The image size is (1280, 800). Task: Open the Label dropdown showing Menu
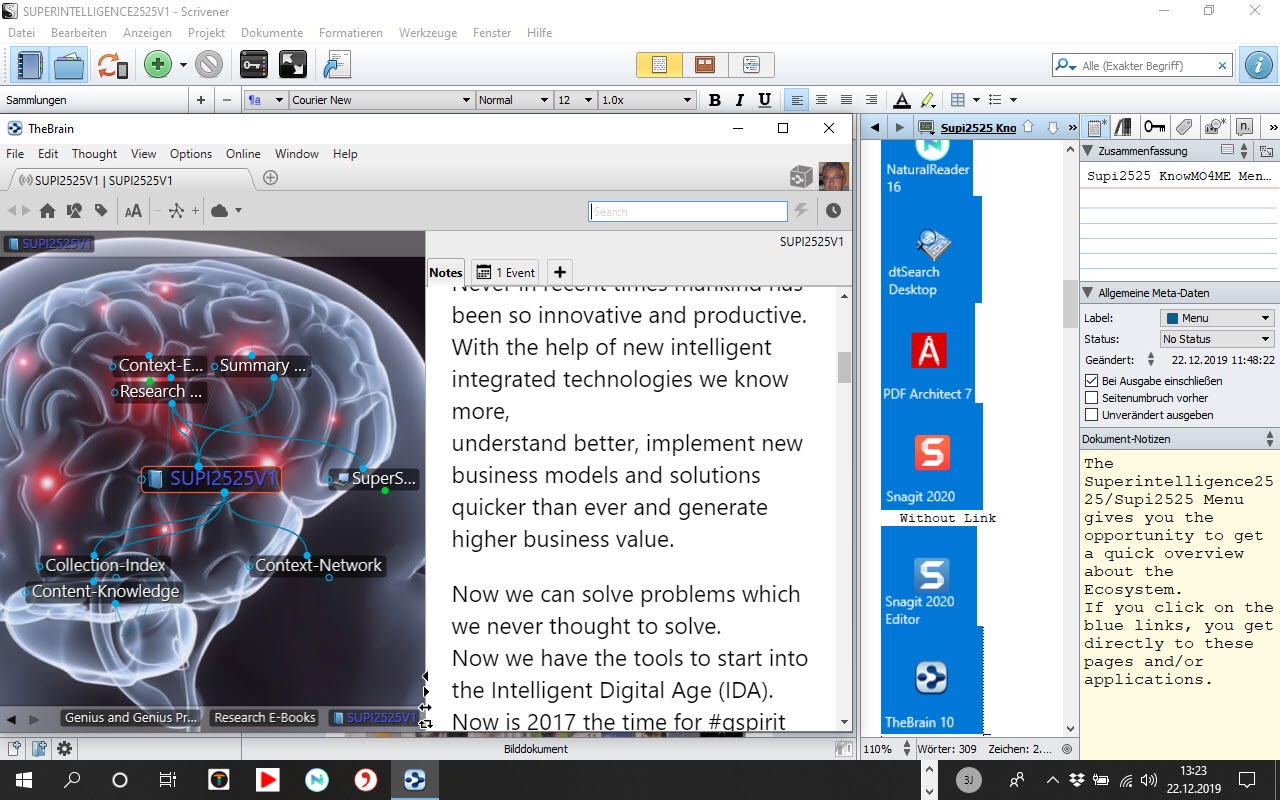pyautogui.click(x=1216, y=318)
